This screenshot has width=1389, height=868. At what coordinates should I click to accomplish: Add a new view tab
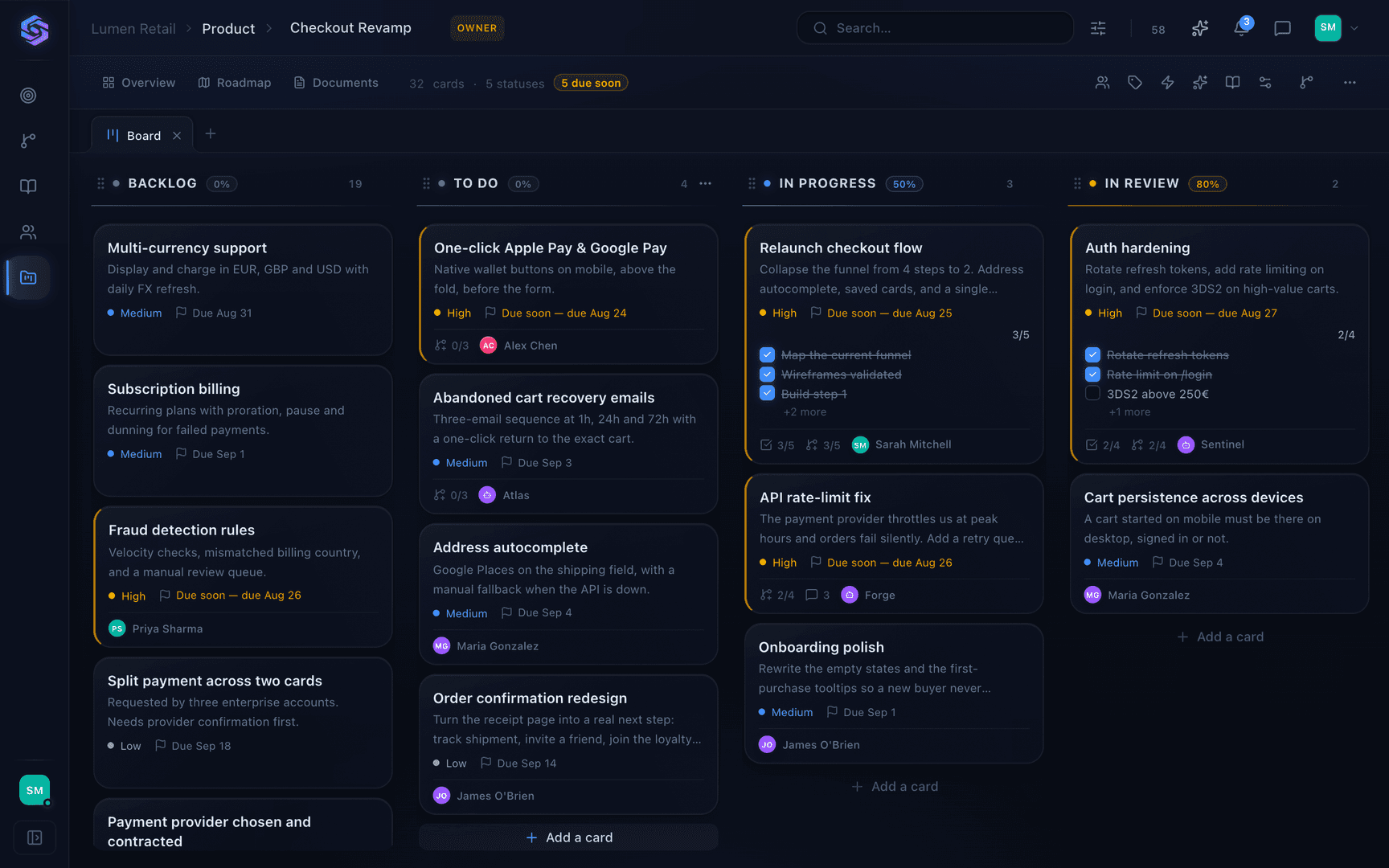pos(211,134)
